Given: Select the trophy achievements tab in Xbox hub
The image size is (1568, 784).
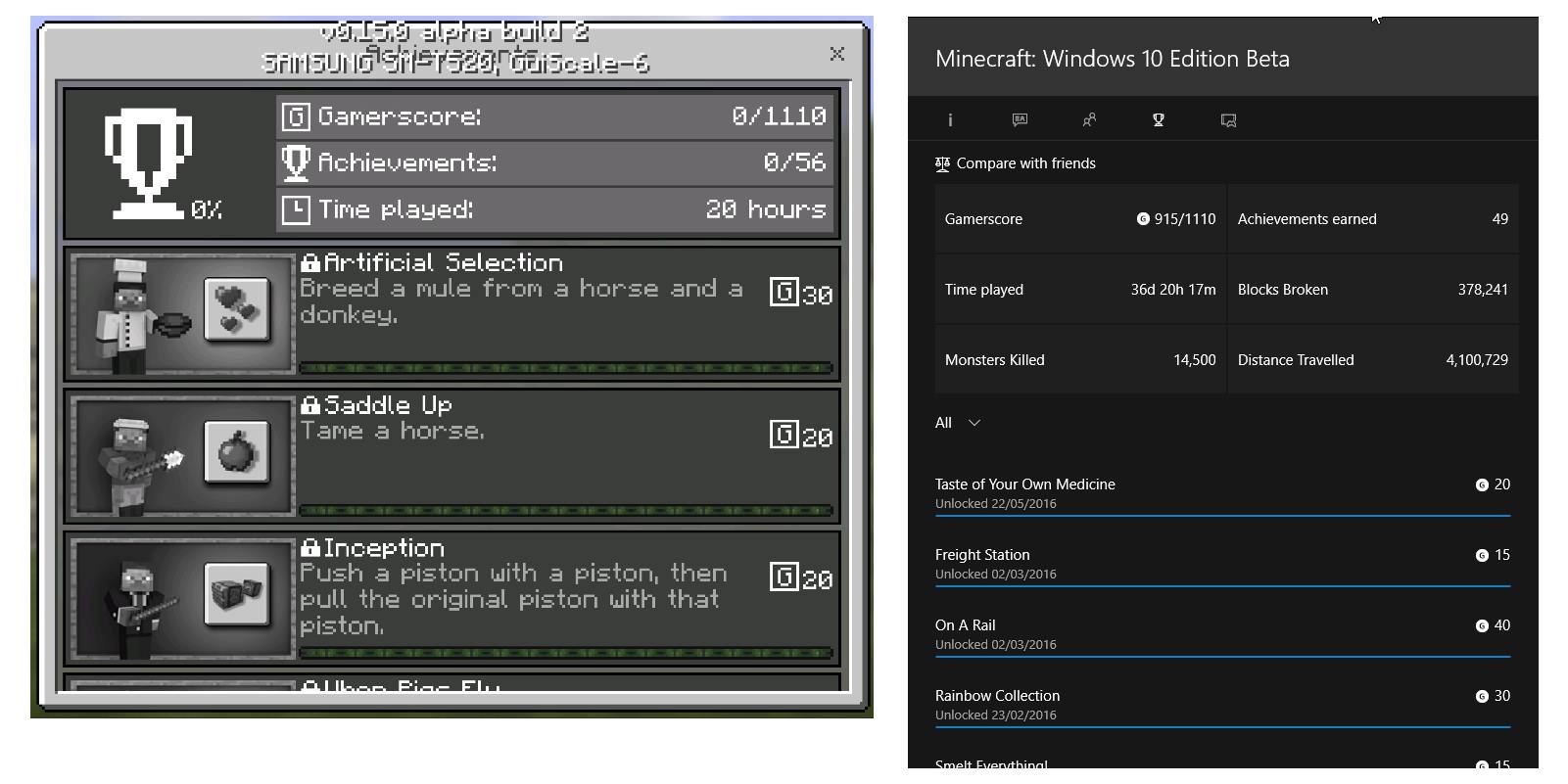Looking at the screenshot, I should pyautogui.click(x=1159, y=119).
